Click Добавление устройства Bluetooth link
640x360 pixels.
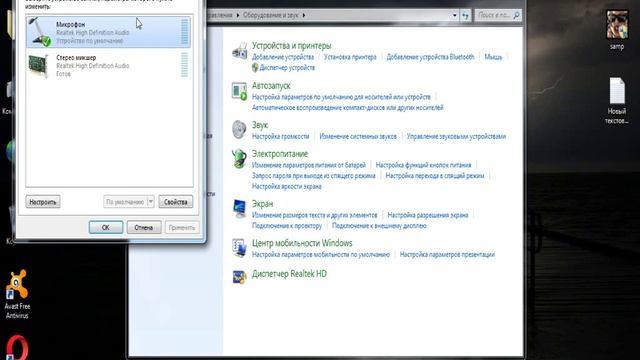click(x=430, y=57)
